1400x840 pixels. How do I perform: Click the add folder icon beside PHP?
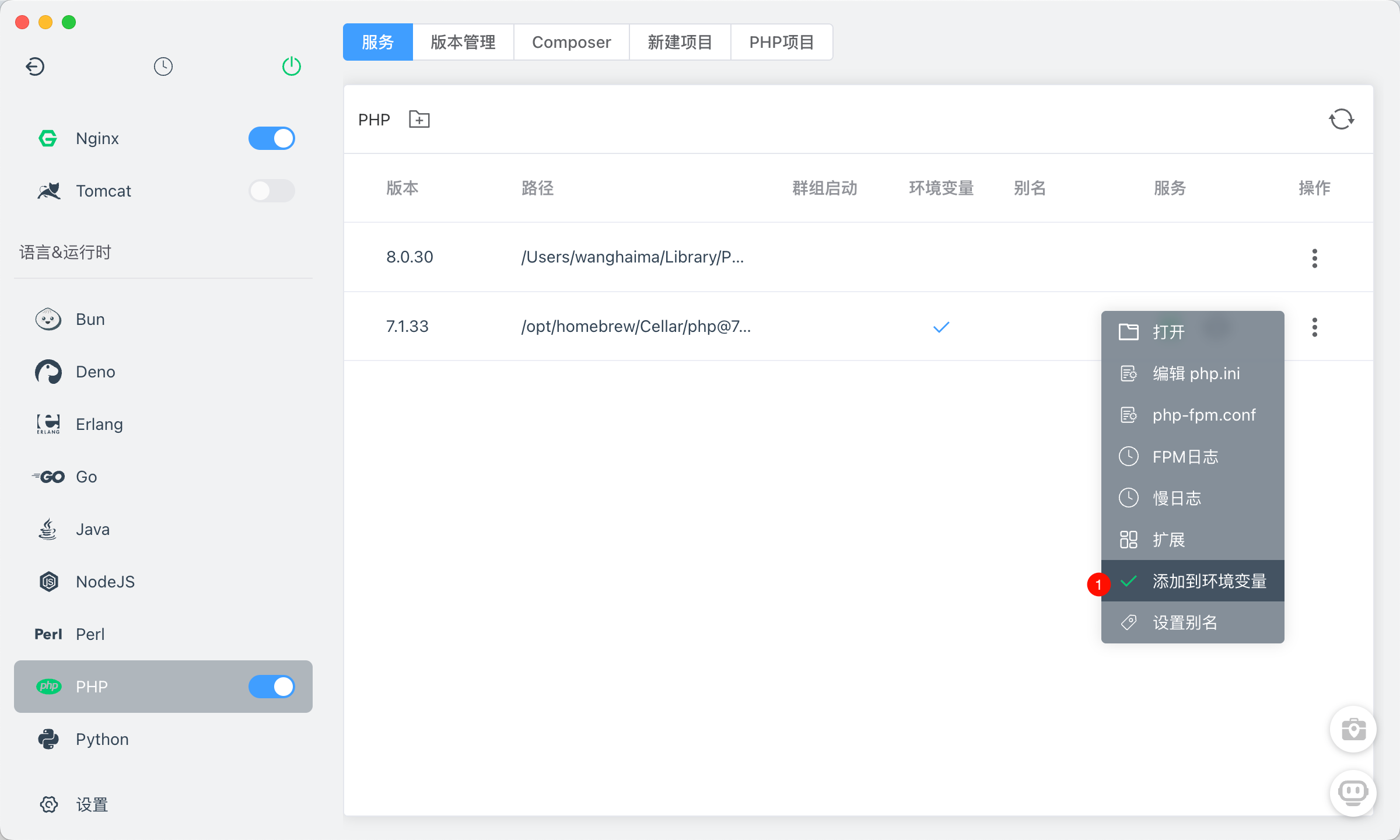(419, 120)
